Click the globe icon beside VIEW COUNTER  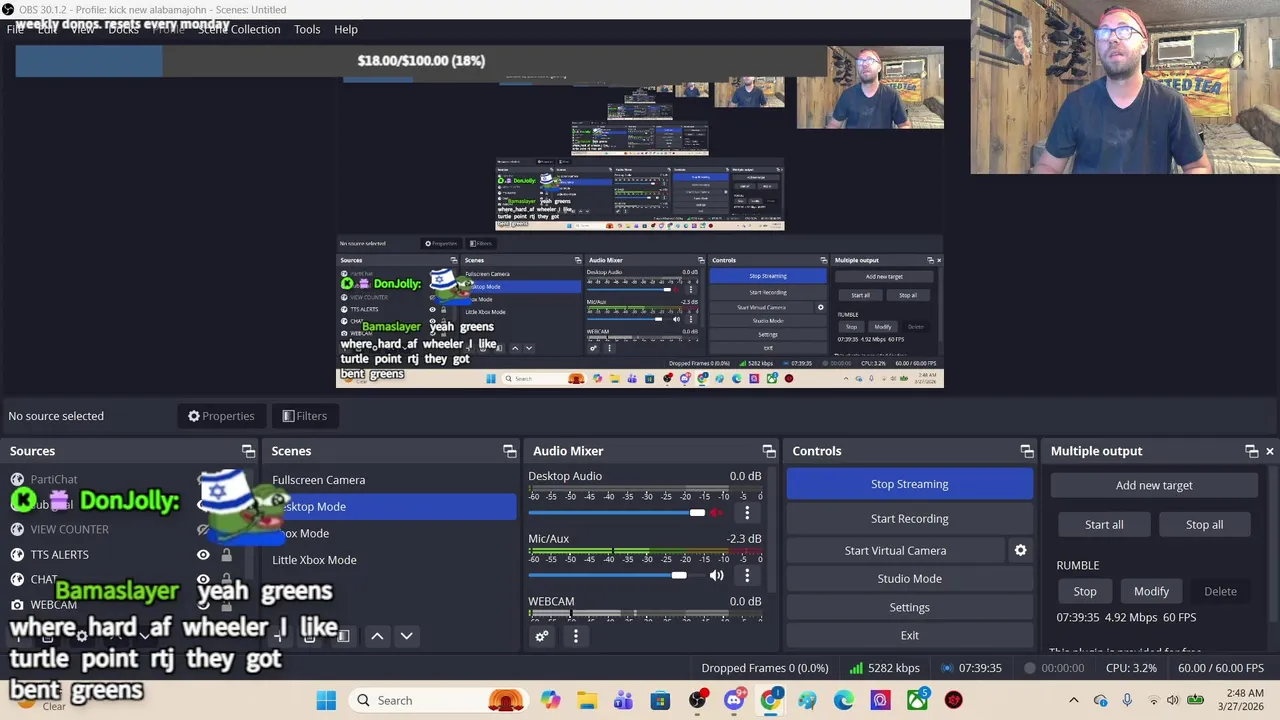(x=17, y=529)
